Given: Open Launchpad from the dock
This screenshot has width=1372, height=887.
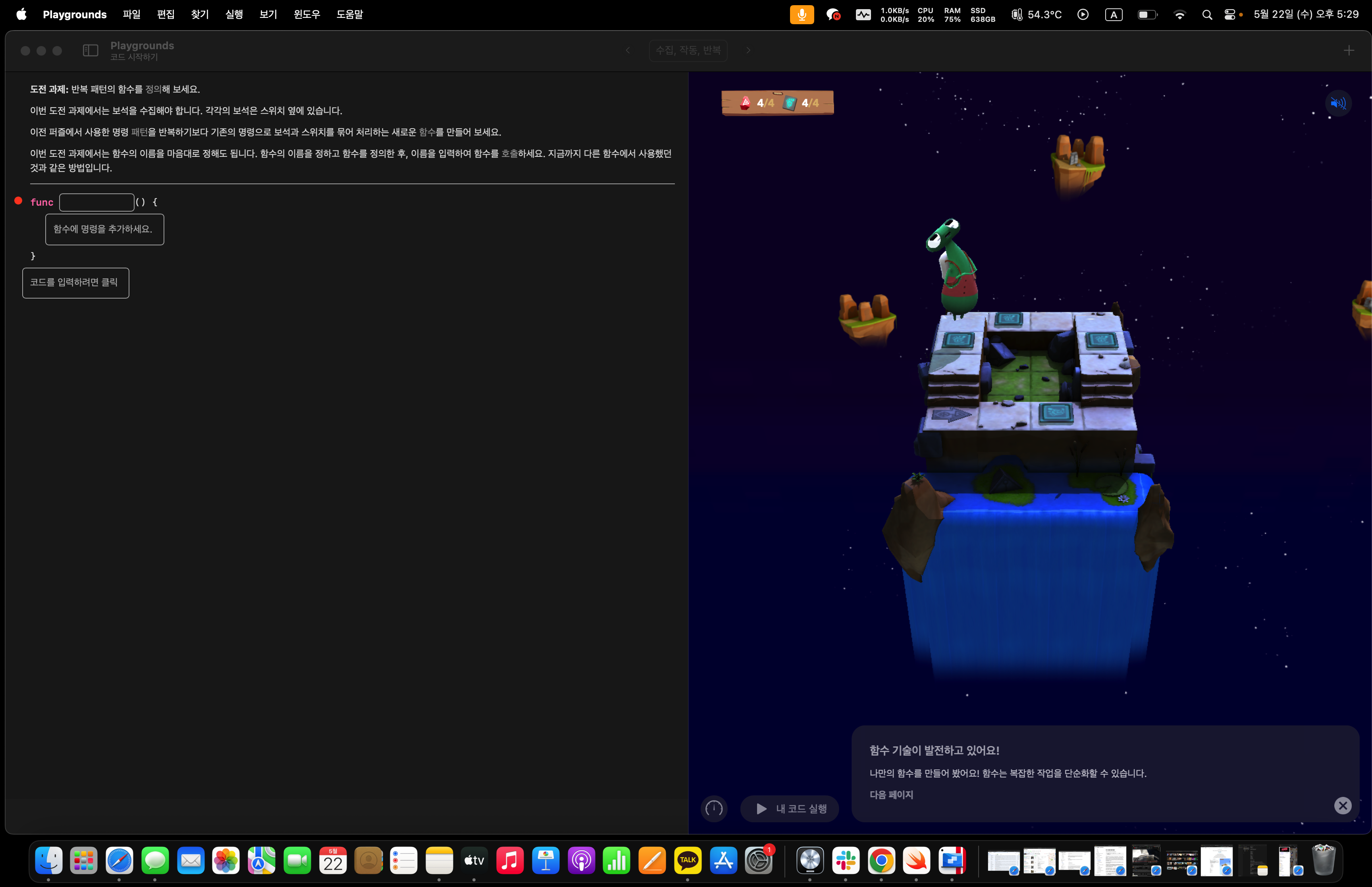Looking at the screenshot, I should [84, 860].
